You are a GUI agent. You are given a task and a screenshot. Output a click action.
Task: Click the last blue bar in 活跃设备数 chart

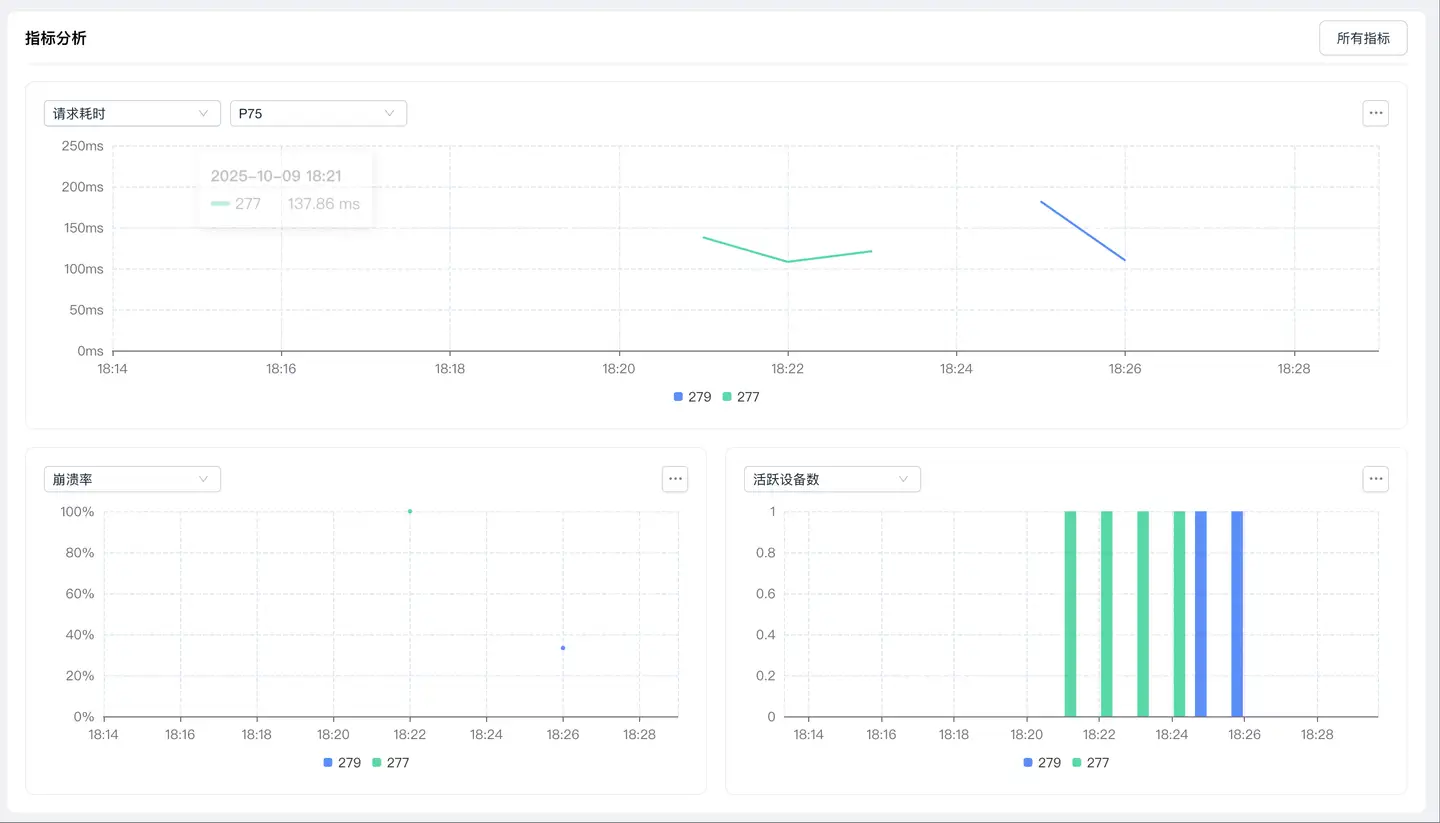(x=1237, y=614)
